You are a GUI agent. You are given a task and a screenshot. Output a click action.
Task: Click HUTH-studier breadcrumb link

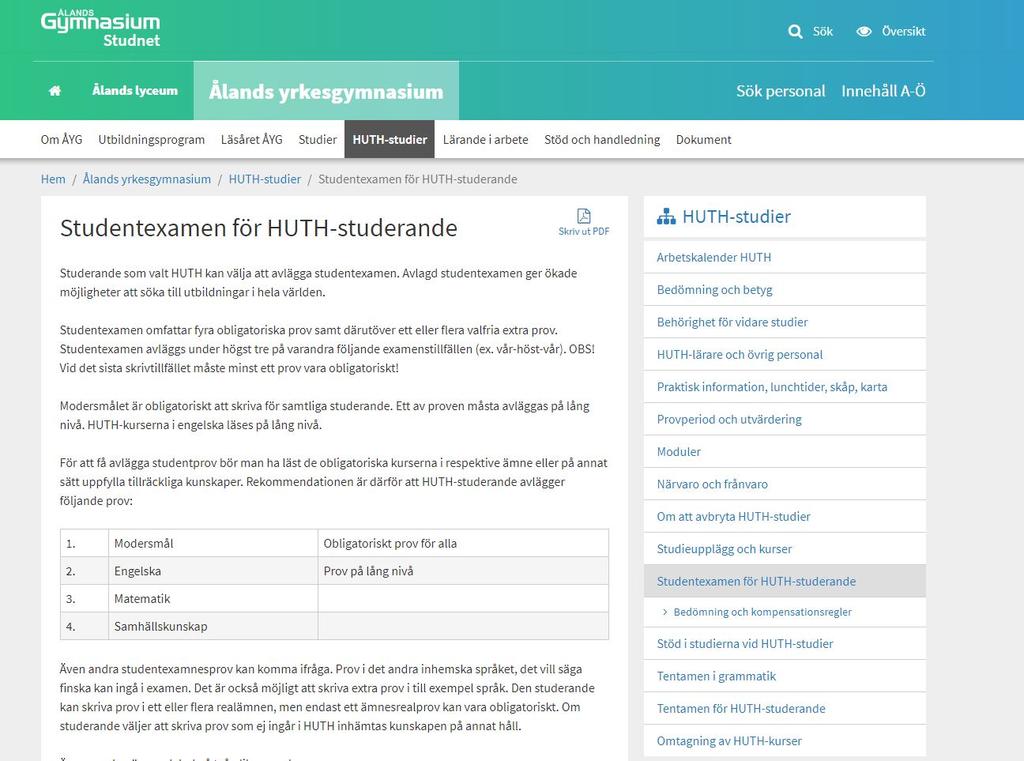264,179
